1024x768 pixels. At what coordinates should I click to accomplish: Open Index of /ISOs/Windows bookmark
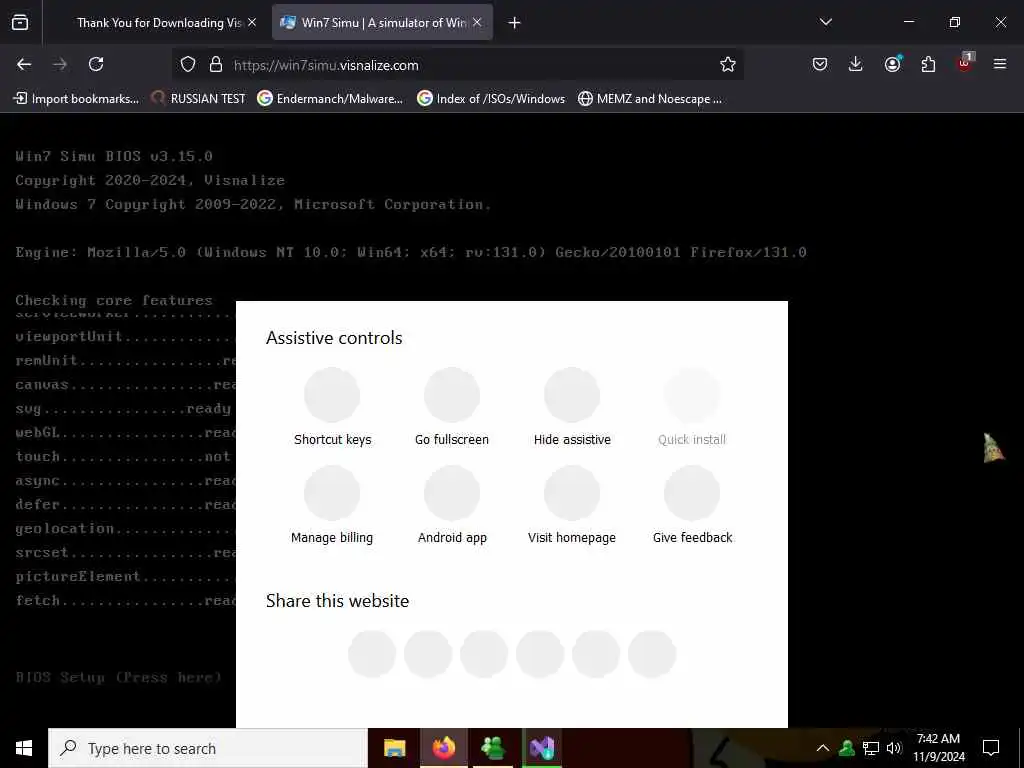pyautogui.click(x=491, y=99)
